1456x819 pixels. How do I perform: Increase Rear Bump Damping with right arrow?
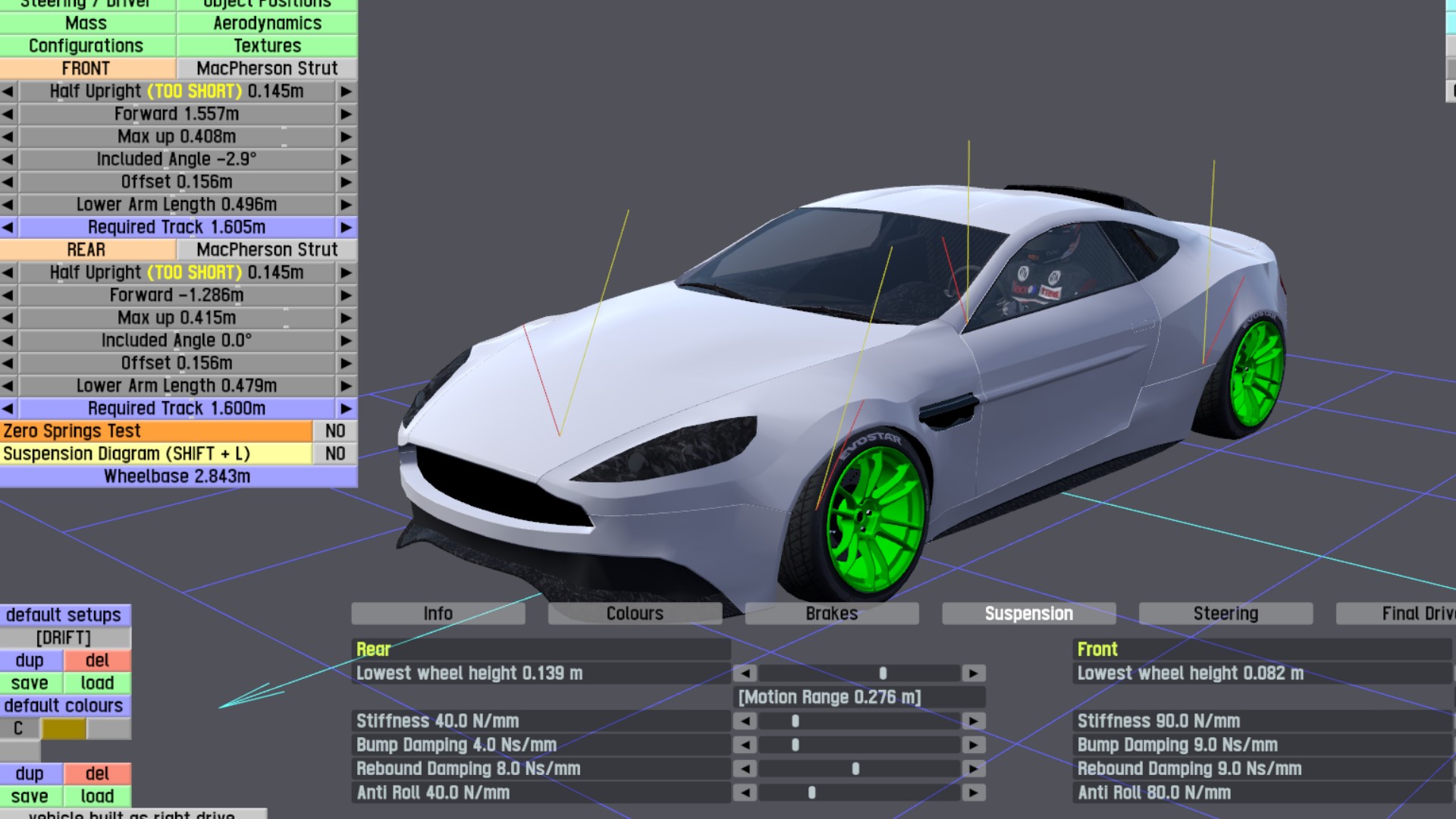tap(974, 745)
